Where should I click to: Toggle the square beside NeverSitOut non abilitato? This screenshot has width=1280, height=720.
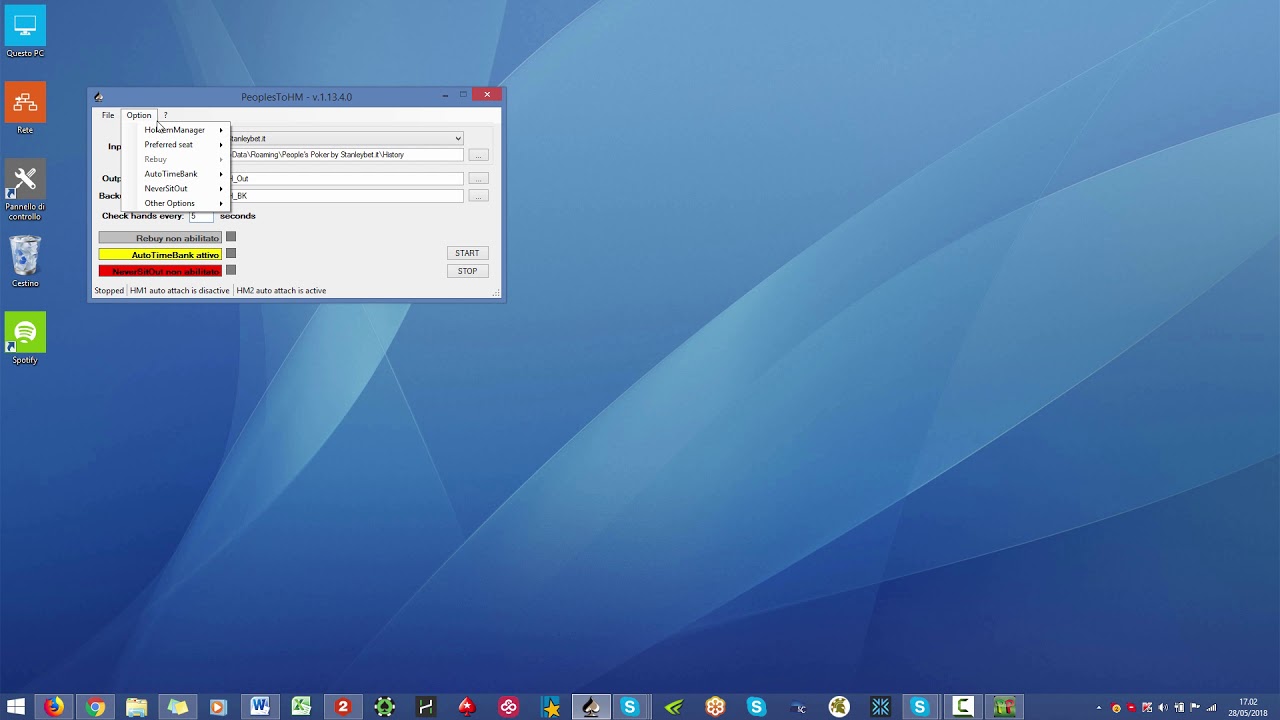(x=231, y=270)
